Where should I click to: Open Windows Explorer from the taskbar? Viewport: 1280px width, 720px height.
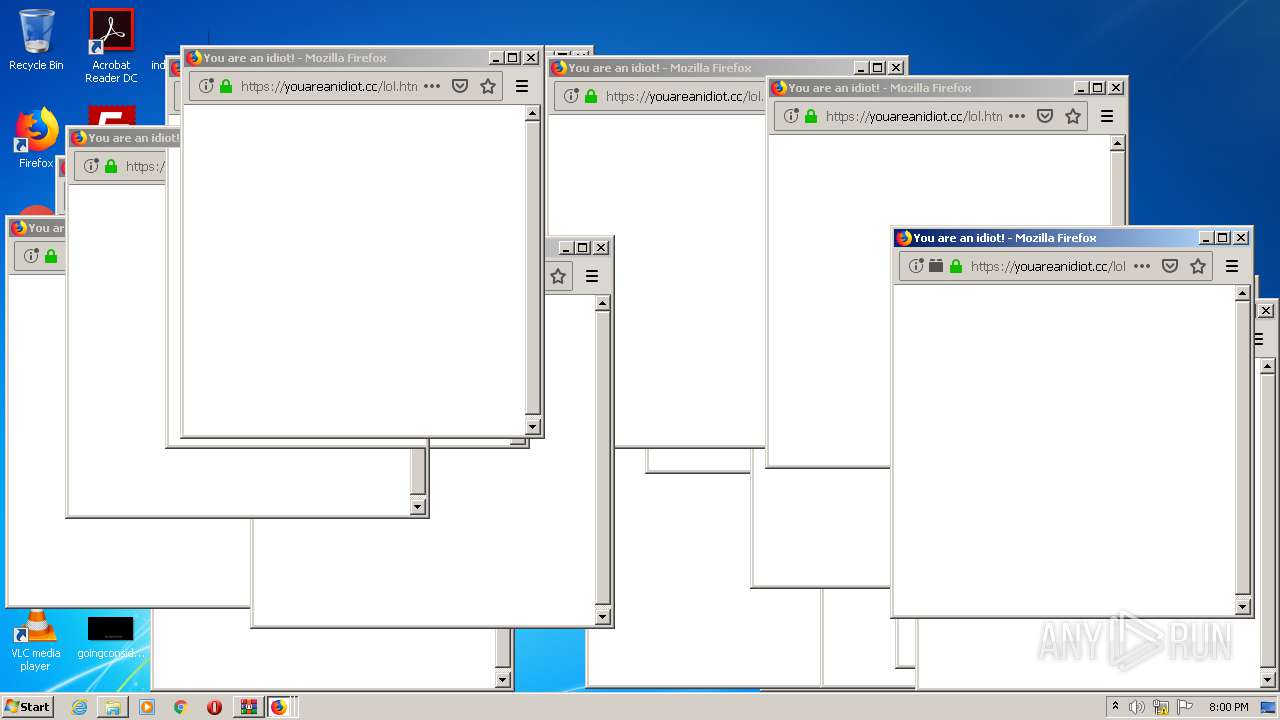click(113, 707)
